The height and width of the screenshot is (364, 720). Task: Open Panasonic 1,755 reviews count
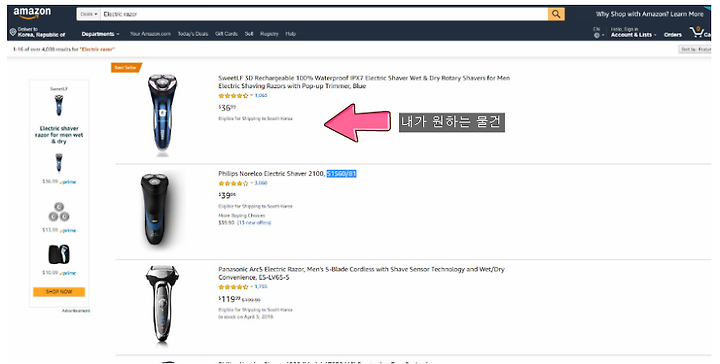point(261,286)
